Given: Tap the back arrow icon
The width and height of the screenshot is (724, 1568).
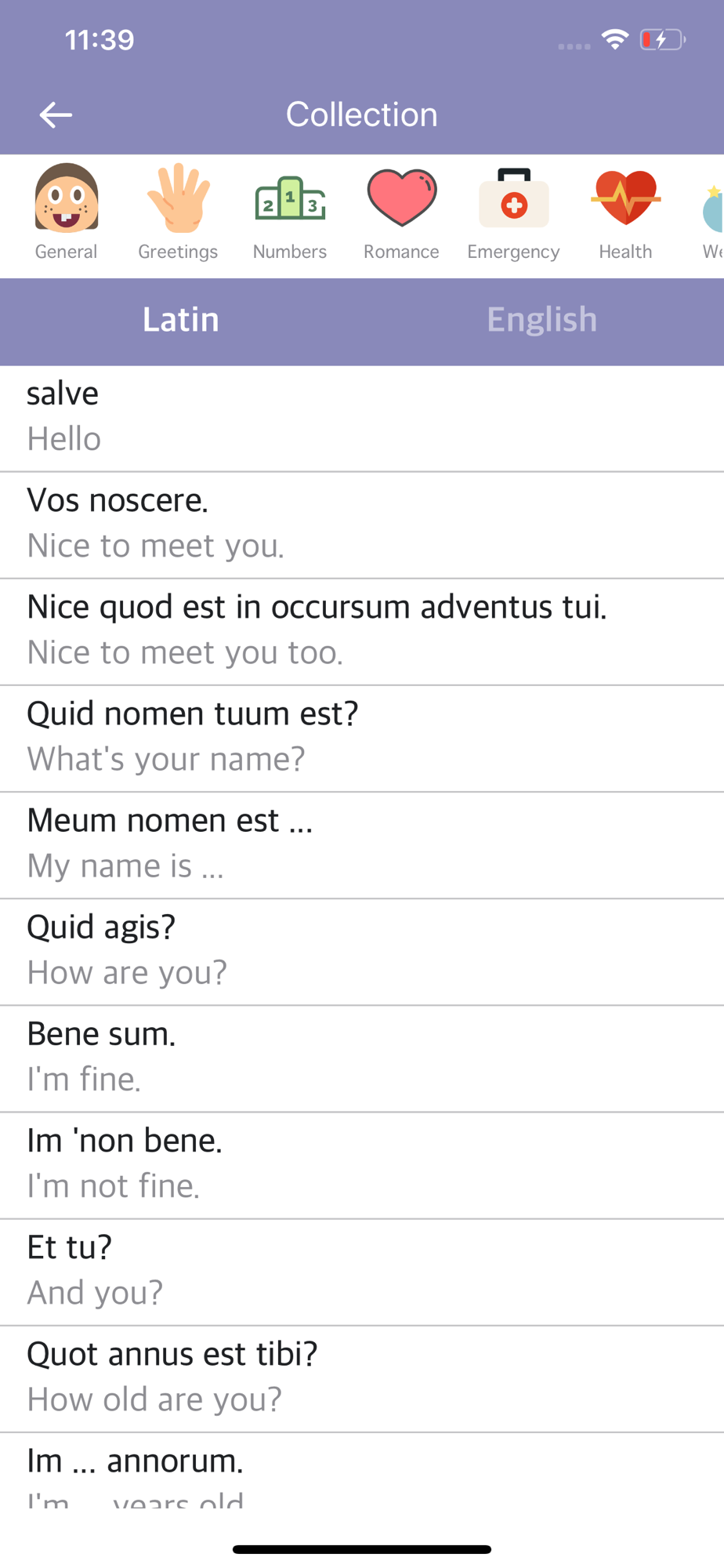Looking at the screenshot, I should pyautogui.click(x=56, y=115).
